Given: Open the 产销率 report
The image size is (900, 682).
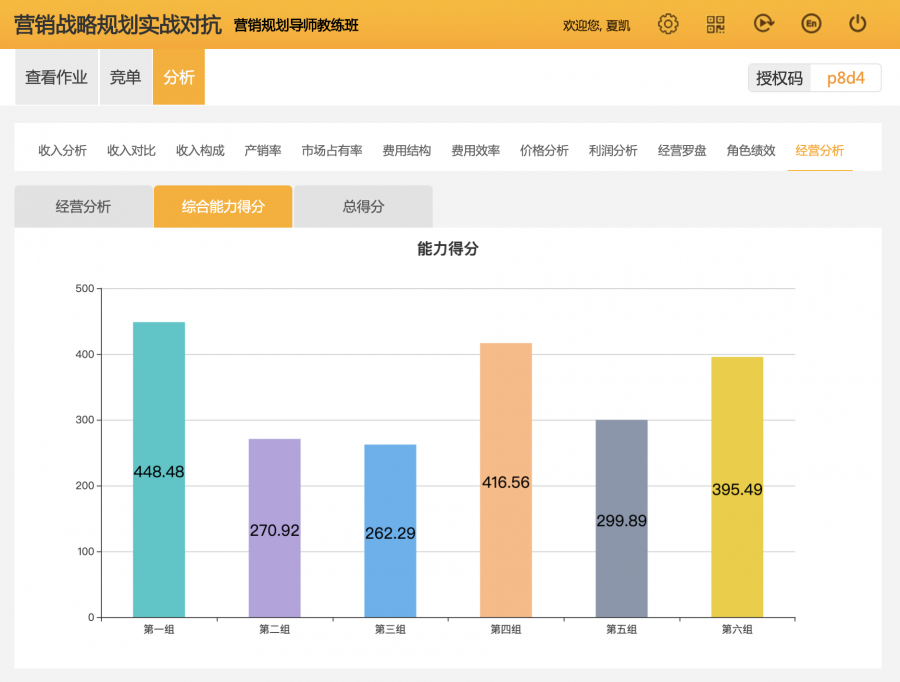Looking at the screenshot, I should 263,150.
